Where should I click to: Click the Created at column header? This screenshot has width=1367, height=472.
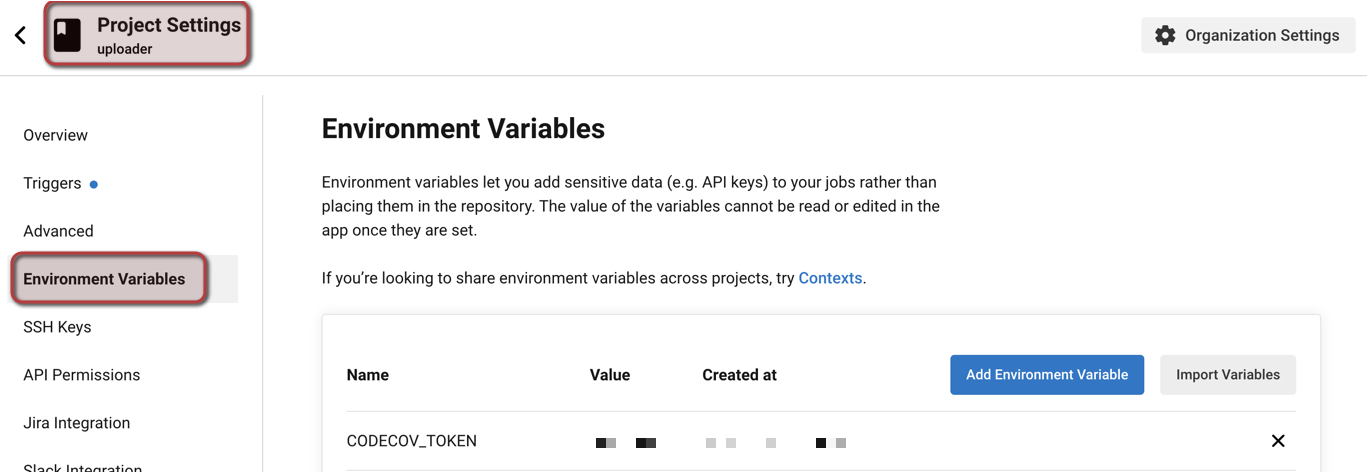pyautogui.click(x=739, y=375)
